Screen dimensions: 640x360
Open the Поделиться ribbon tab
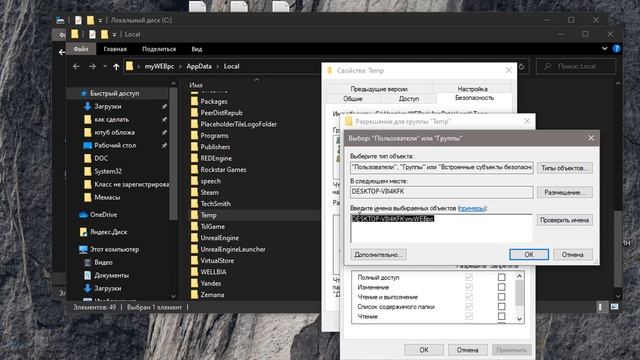[159, 49]
